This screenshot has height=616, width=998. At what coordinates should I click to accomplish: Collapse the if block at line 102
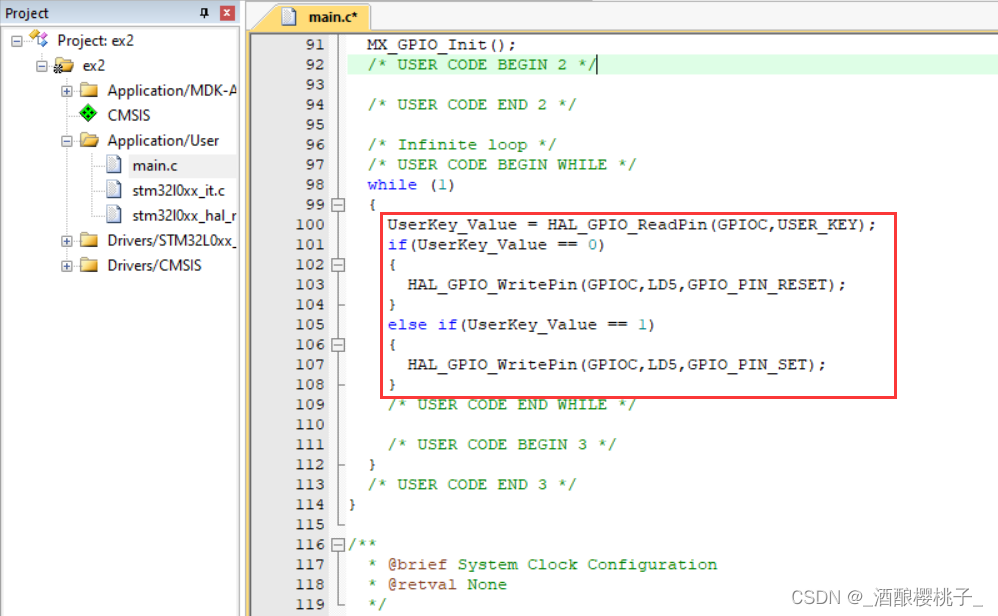339,265
